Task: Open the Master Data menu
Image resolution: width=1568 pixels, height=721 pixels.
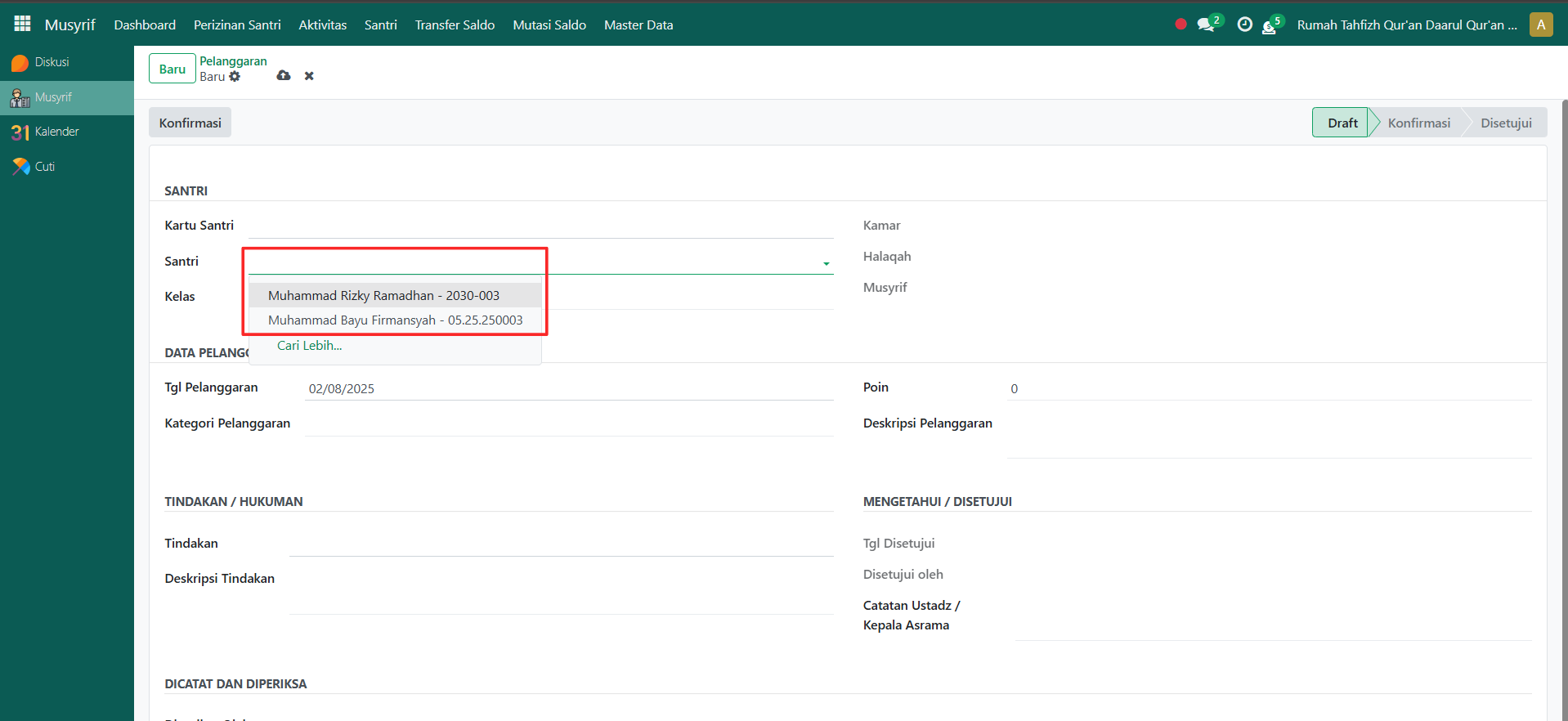Action: [638, 25]
